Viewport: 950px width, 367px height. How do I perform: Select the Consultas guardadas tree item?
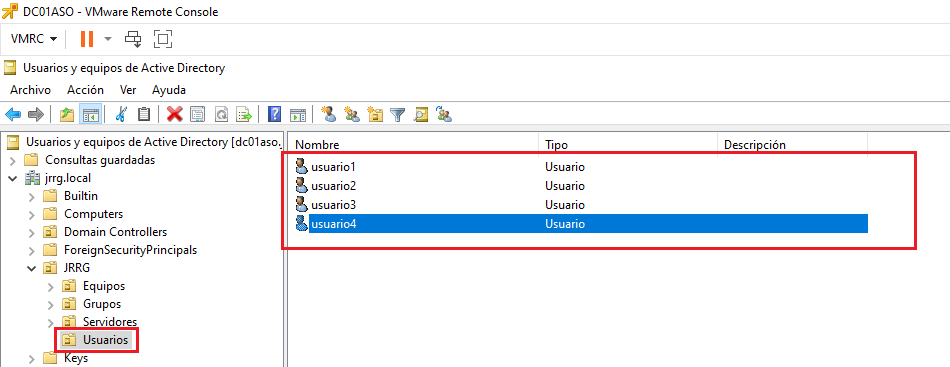[x=100, y=160]
